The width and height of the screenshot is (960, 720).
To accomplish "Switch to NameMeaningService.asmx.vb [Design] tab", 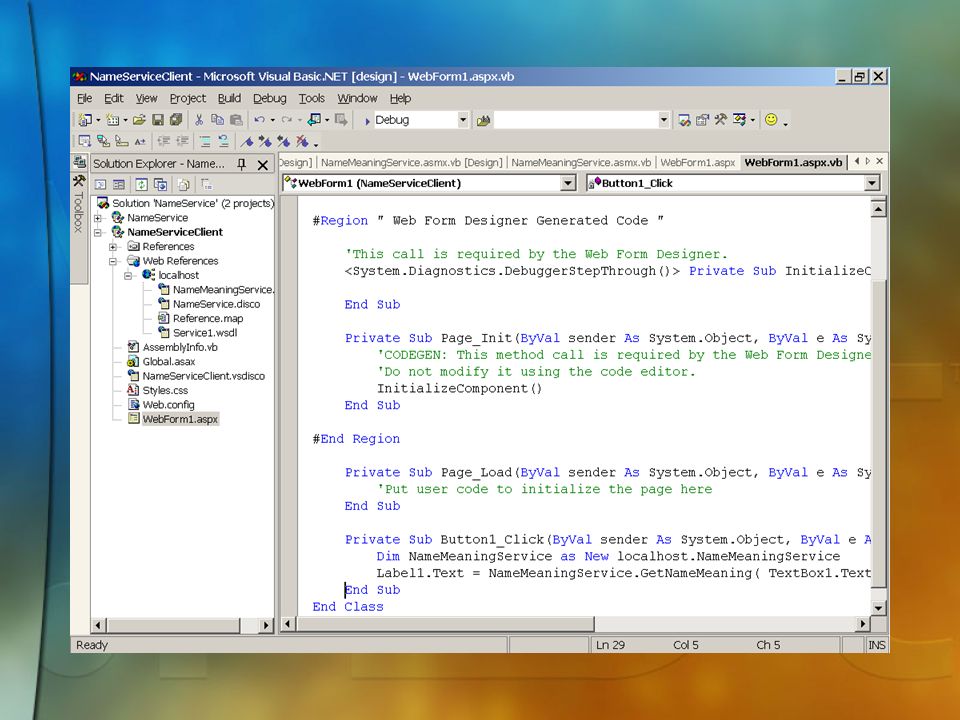I will point(411,163).
